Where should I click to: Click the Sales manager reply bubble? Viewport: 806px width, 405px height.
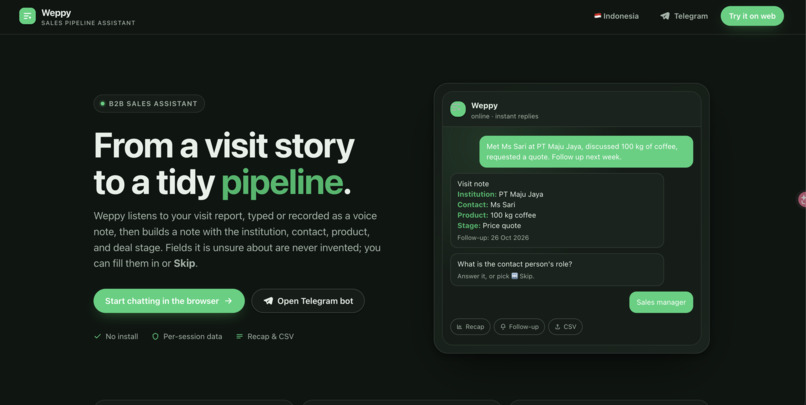pyautogui.click(x=661, y=302)
